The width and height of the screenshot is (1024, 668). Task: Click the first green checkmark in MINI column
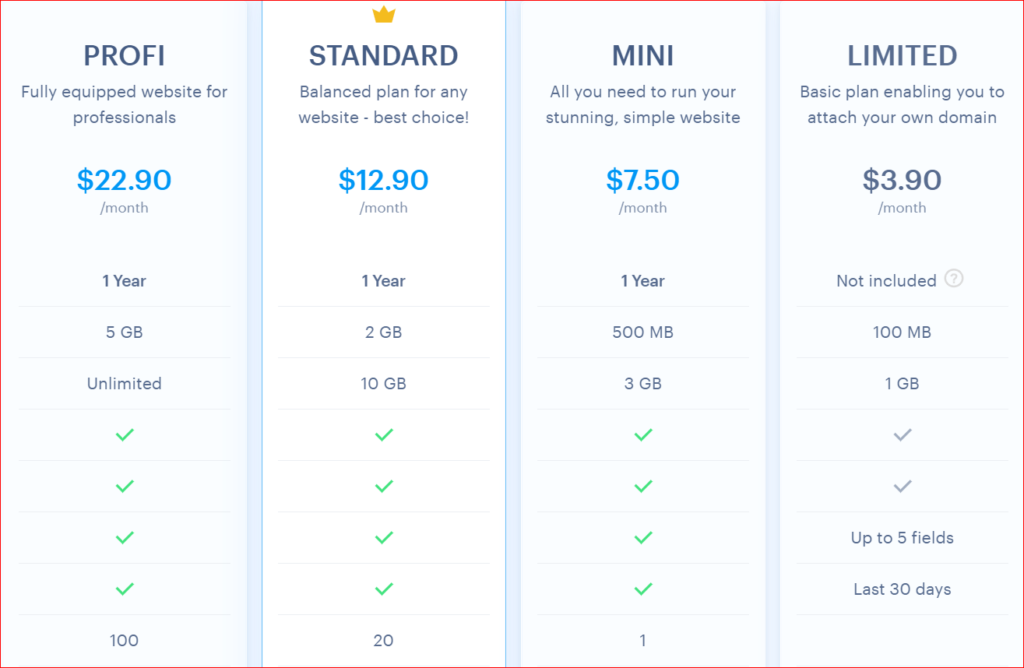coord(643,435)
